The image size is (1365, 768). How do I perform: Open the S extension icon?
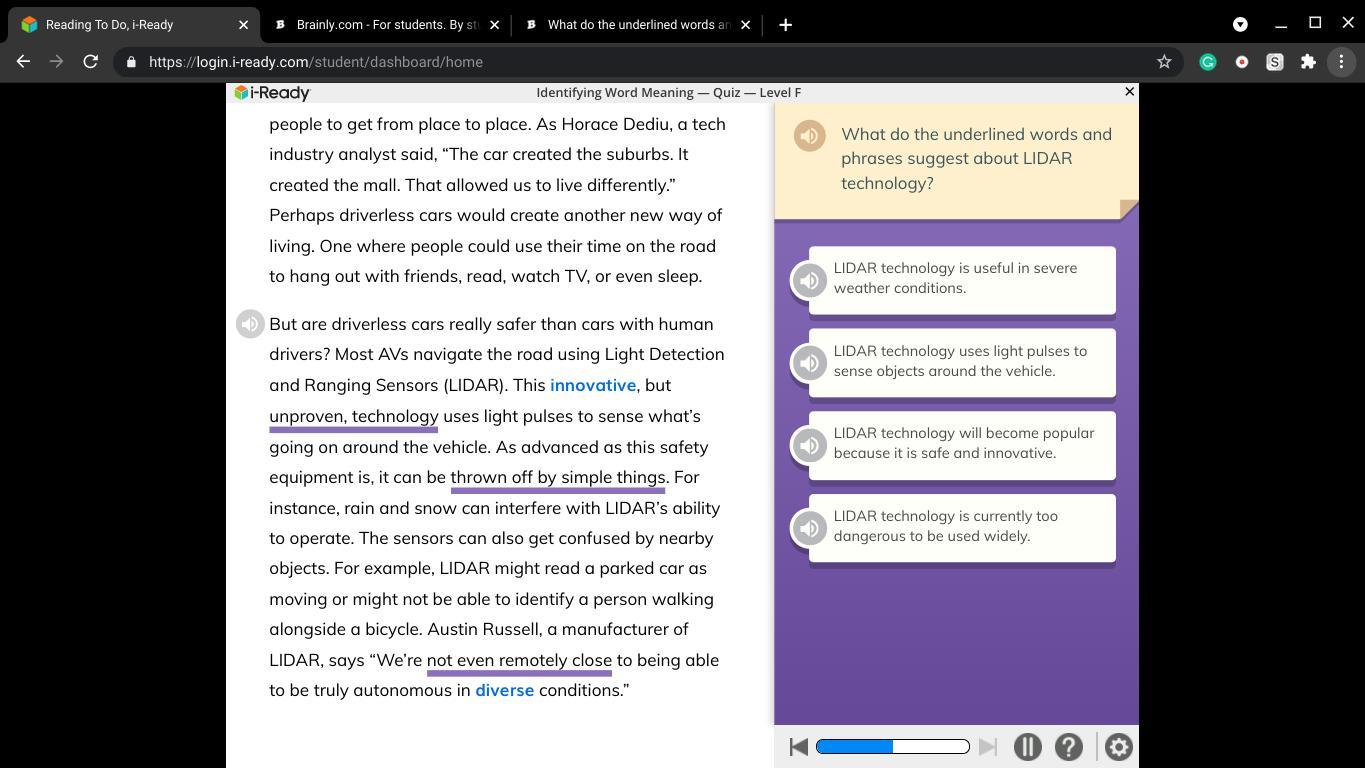(x=1275, y=62)
